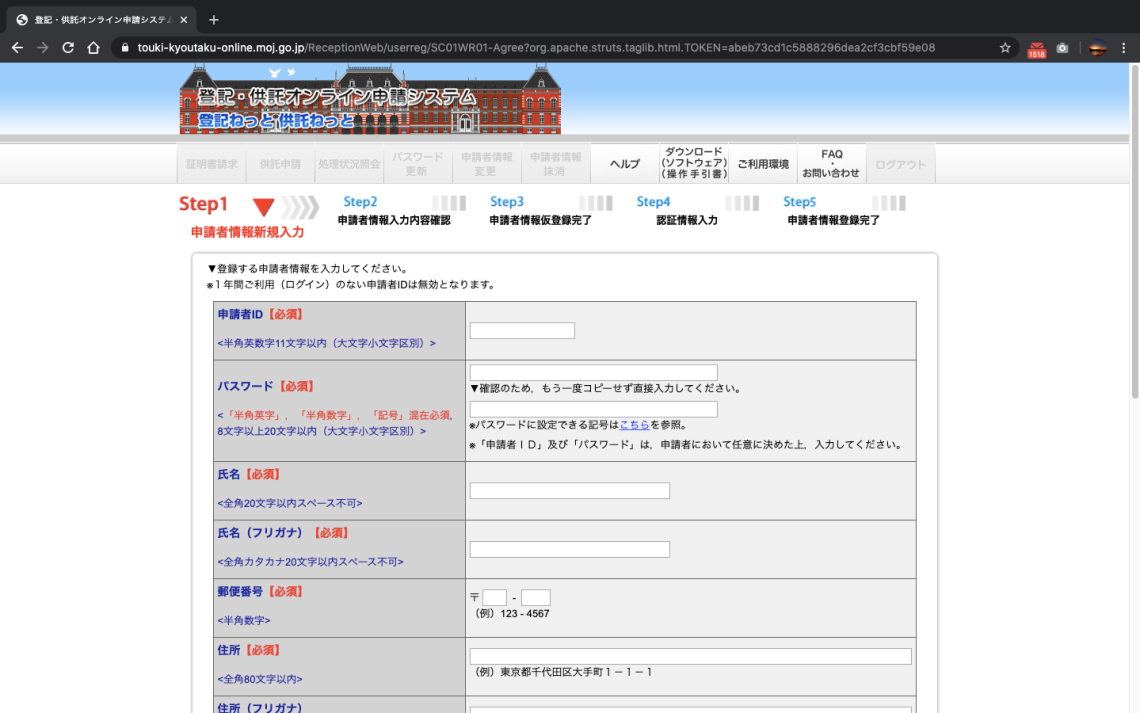
Task: Reload the current page
Action: coord(68,45)
